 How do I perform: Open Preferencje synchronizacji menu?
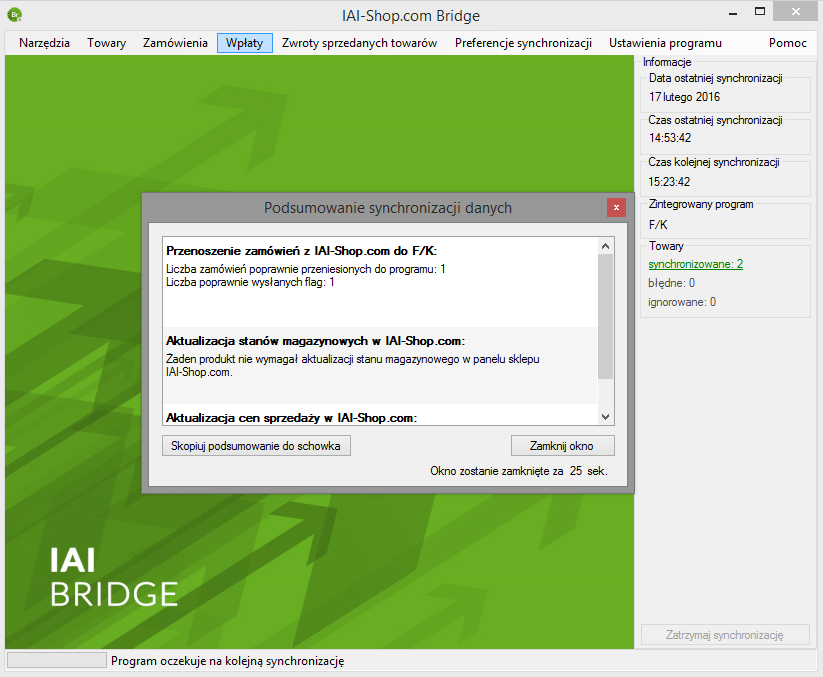(x=523, y=43)
